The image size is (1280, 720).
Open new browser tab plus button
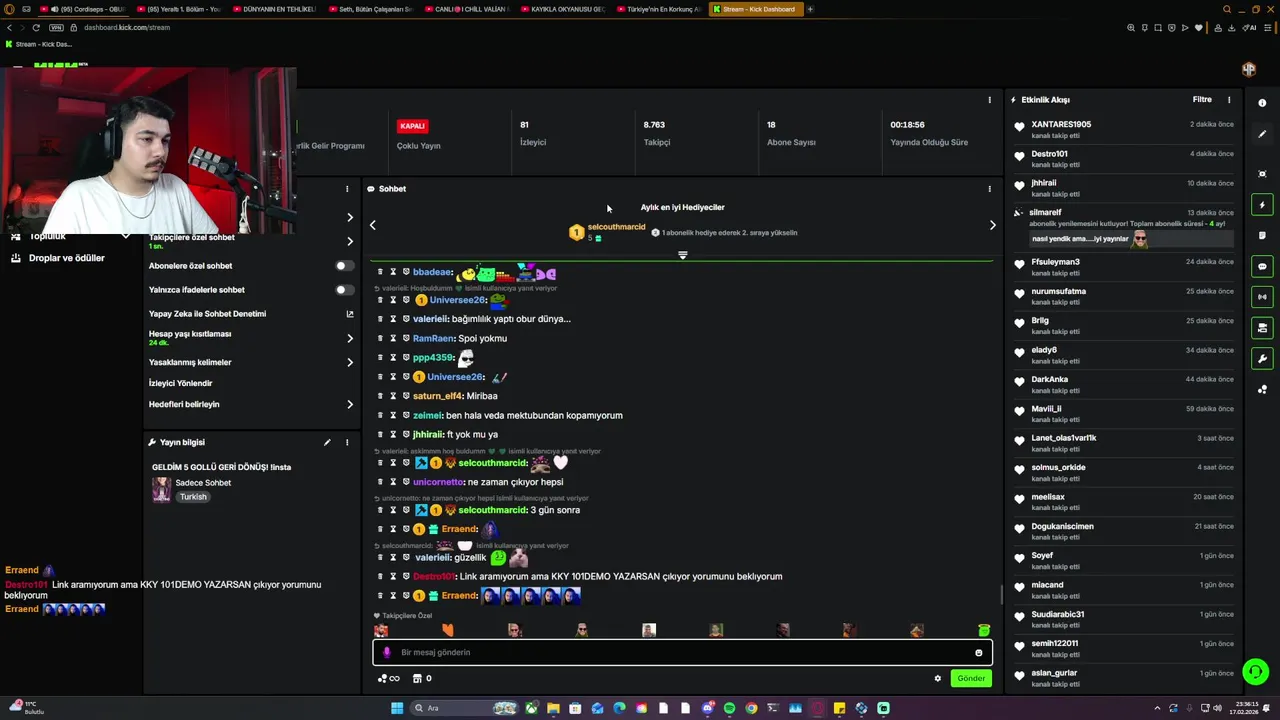[810, 9]
